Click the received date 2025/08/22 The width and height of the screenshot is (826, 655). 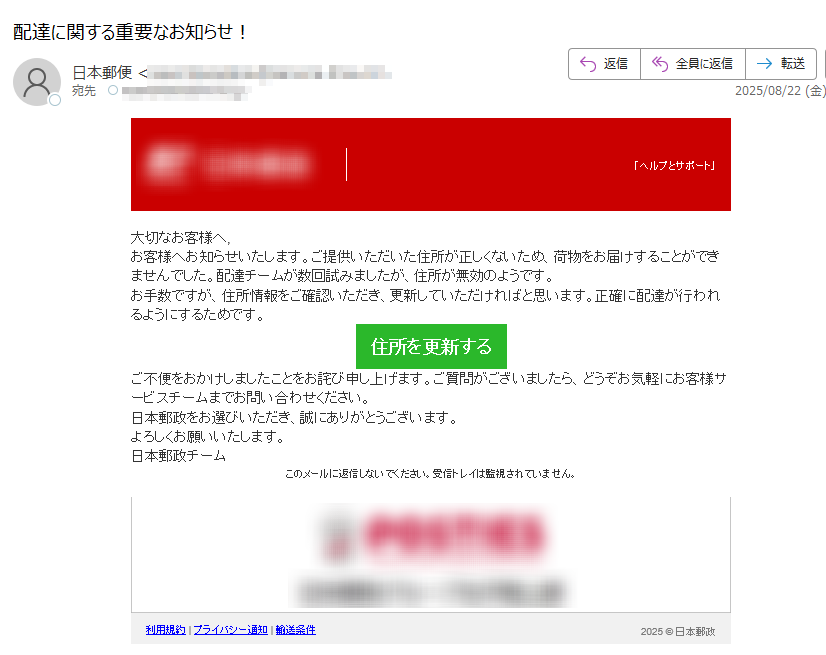click(768, 91)
